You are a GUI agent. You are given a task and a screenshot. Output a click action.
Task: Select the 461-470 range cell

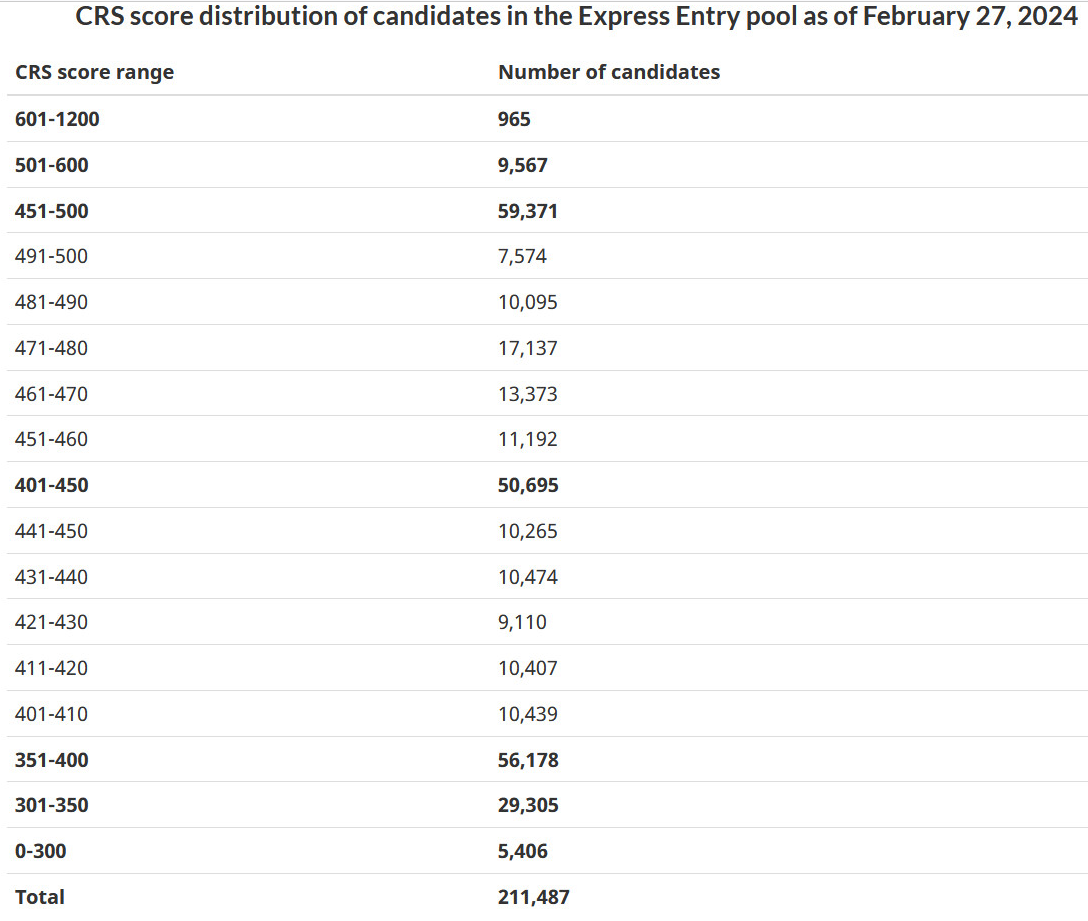tap(51, 394)
